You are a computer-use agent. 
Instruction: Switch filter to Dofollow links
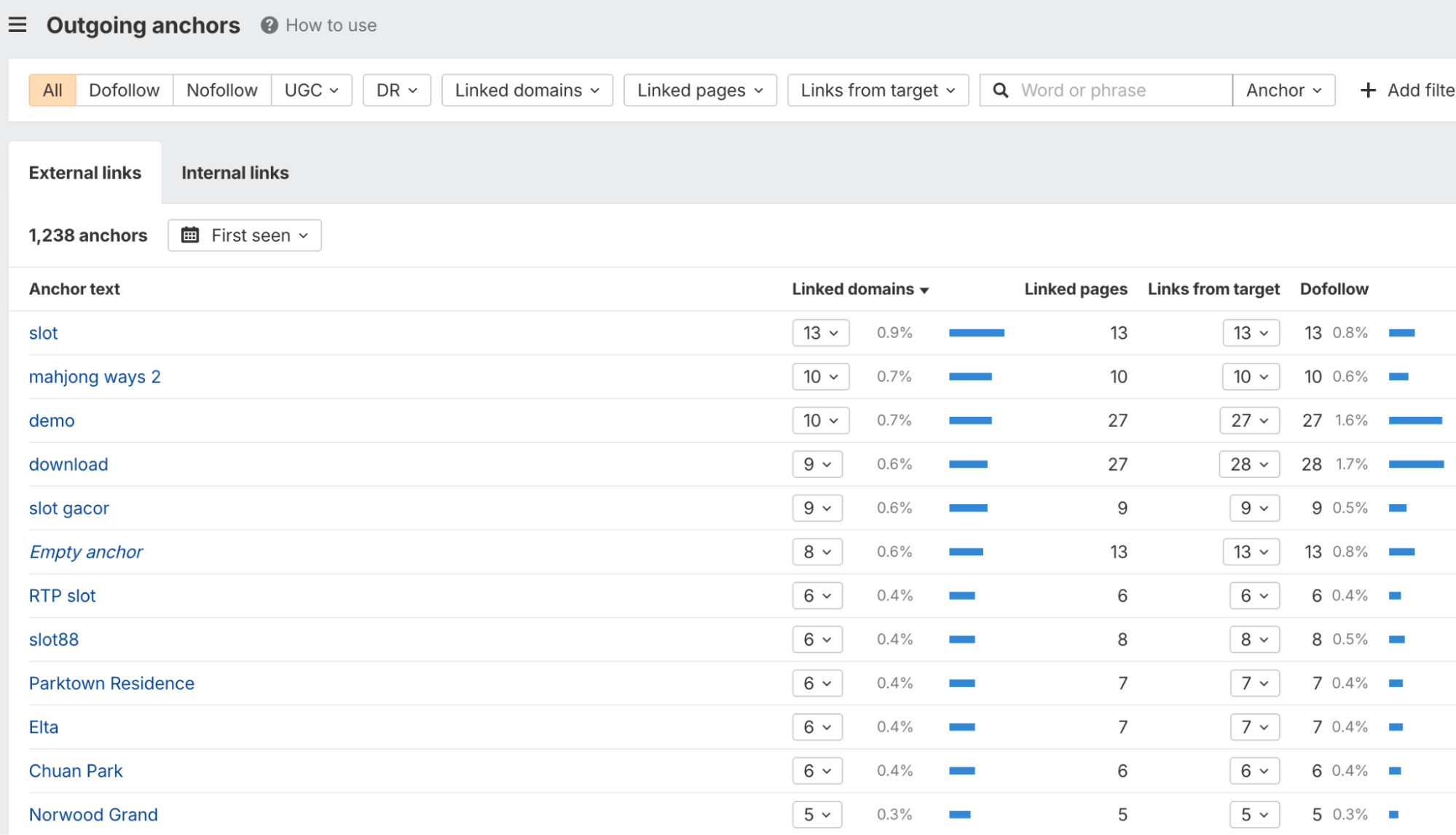124,90
